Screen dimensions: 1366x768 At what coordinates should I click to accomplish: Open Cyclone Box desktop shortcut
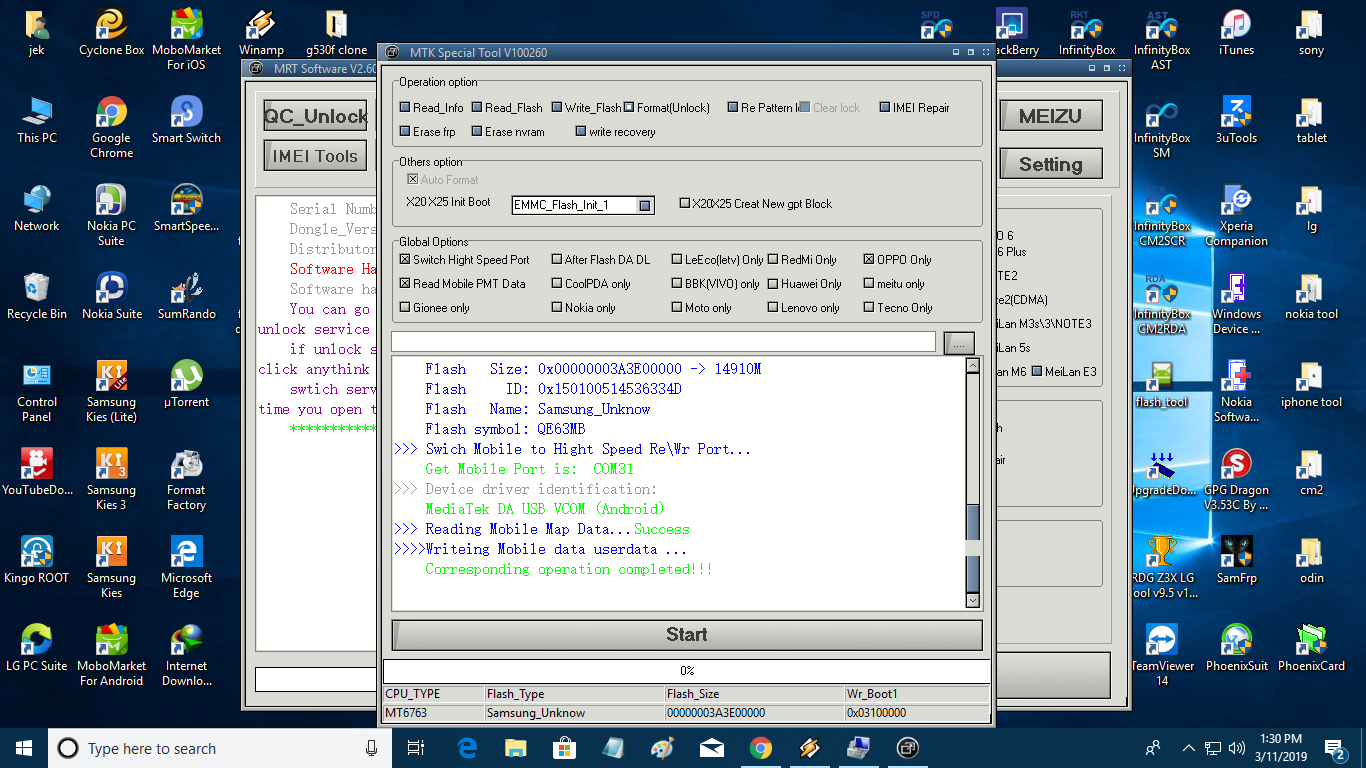[112, 33]
